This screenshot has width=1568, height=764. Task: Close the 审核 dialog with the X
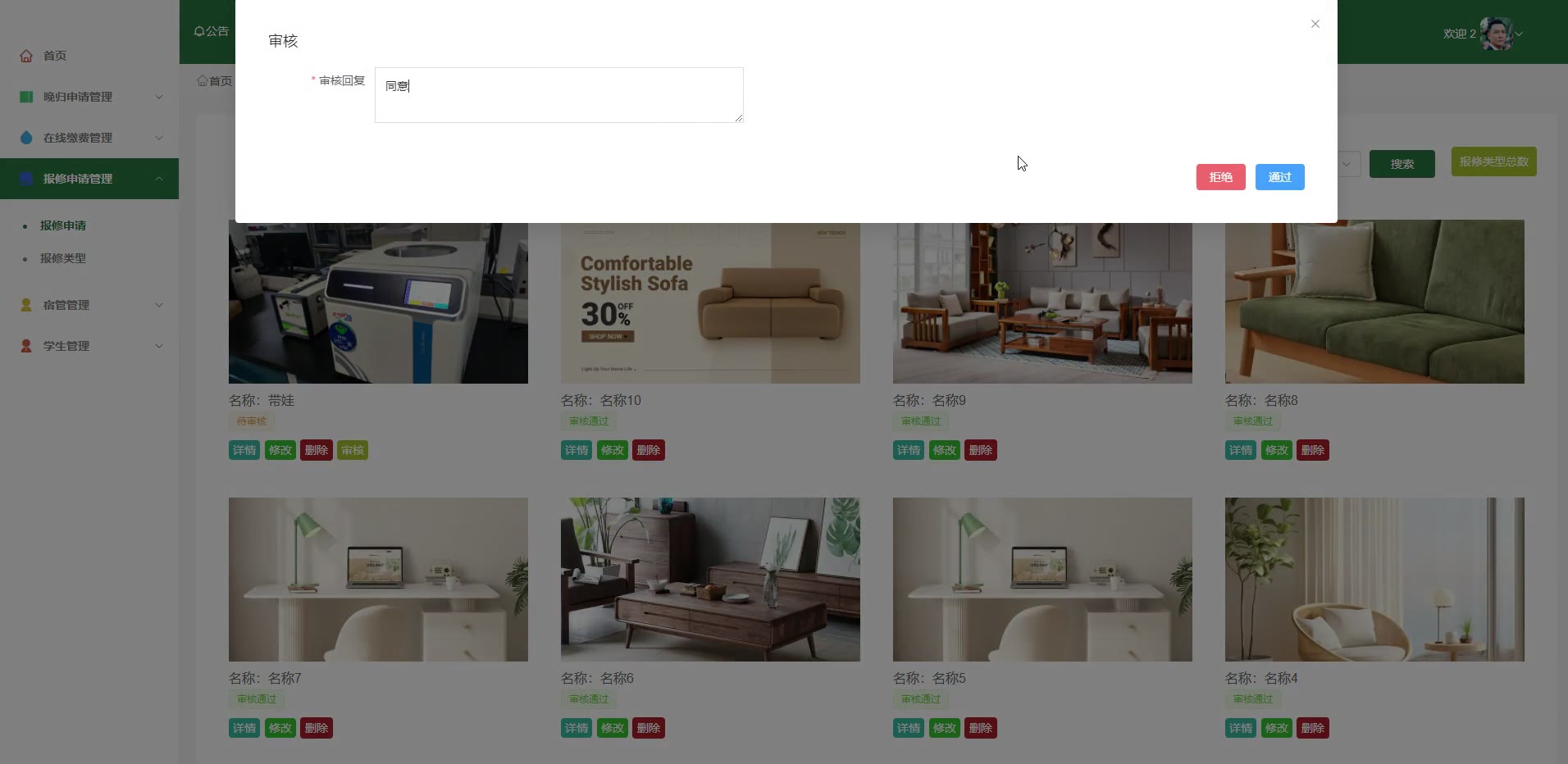coord(1315,24)
